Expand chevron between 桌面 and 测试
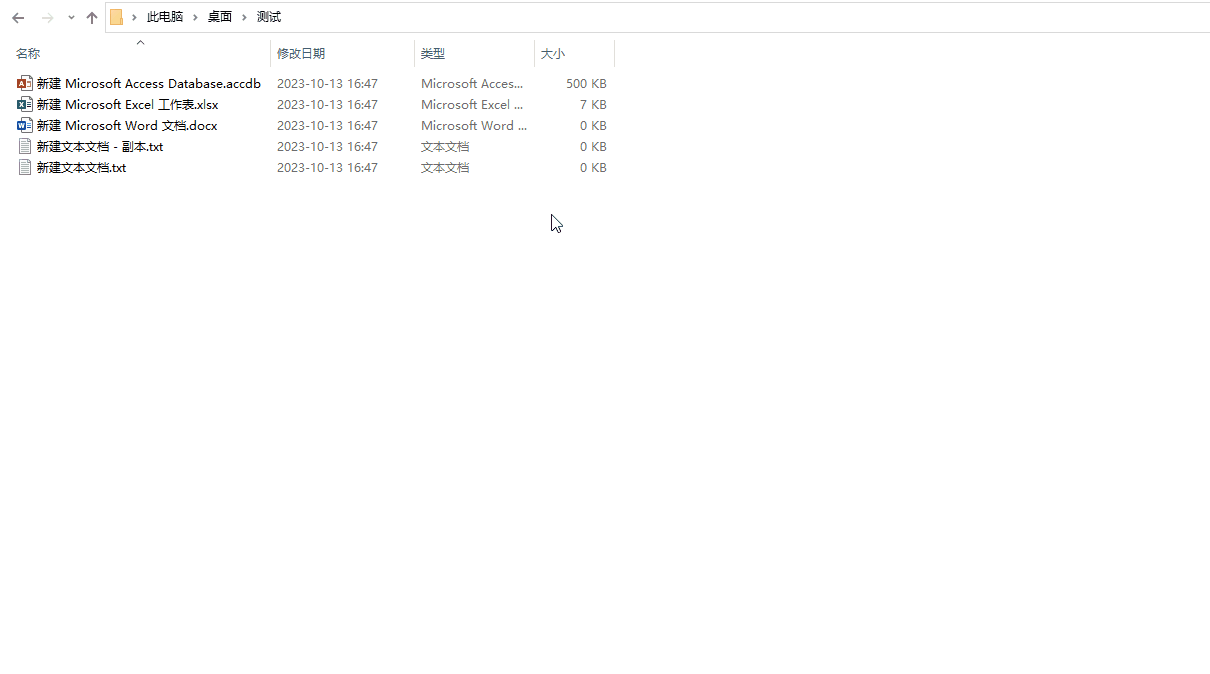 [244, 18]
